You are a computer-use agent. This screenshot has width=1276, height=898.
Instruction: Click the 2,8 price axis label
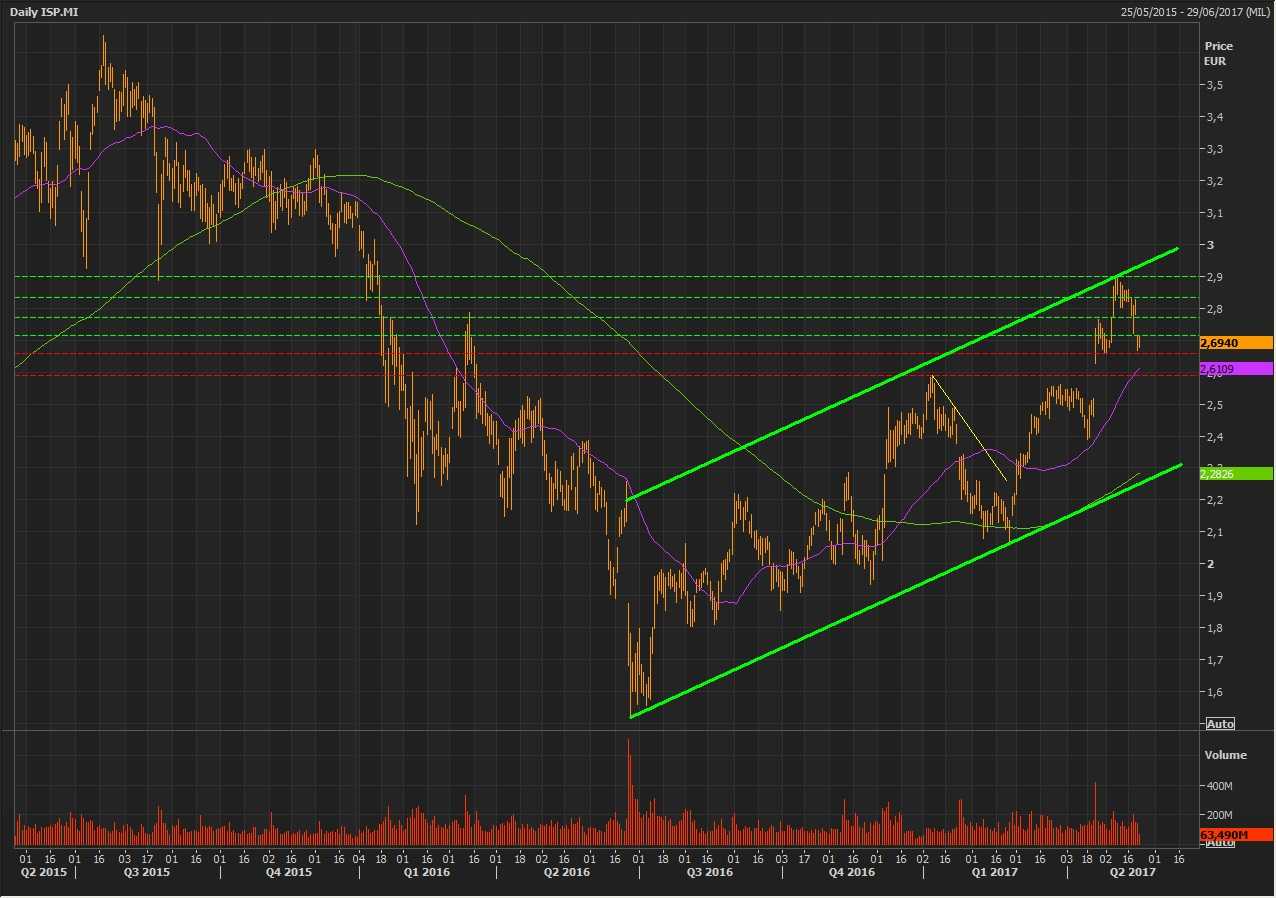click(x=1213, y=309)
